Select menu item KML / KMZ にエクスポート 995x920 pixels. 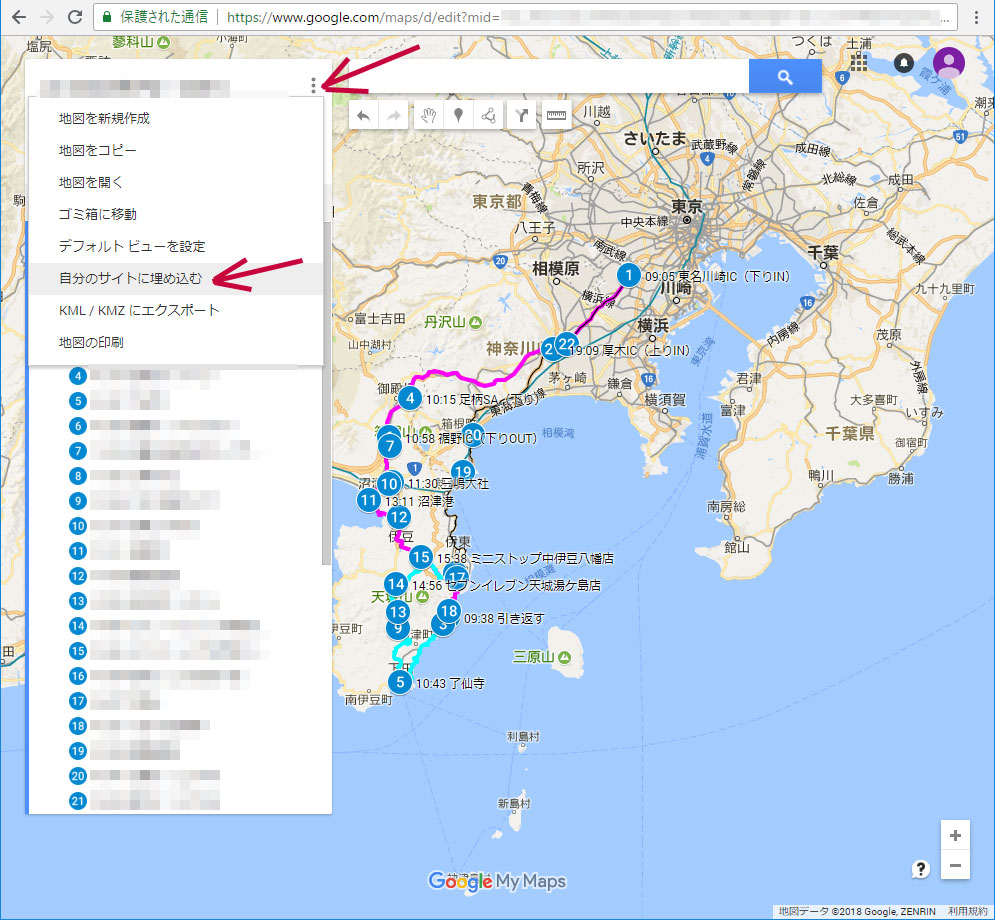click(x=176, y=310)
